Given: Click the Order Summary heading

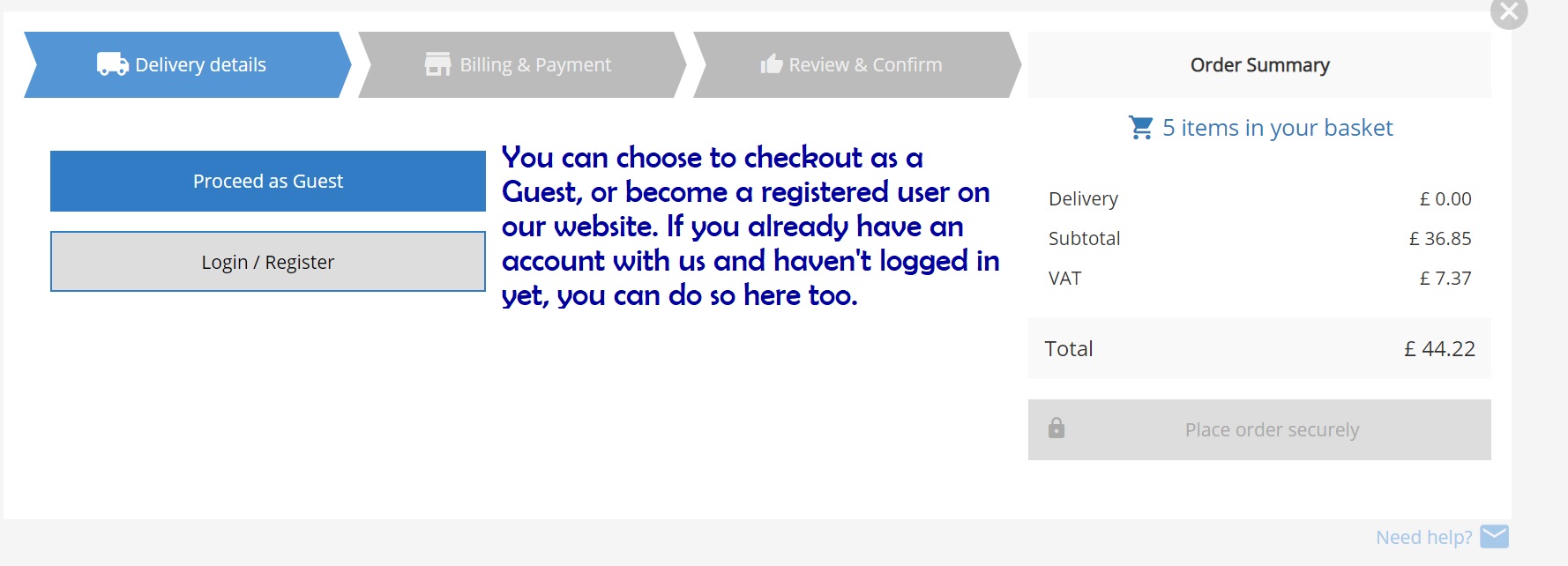Looking at the screenshot, I should (1259, 65).
